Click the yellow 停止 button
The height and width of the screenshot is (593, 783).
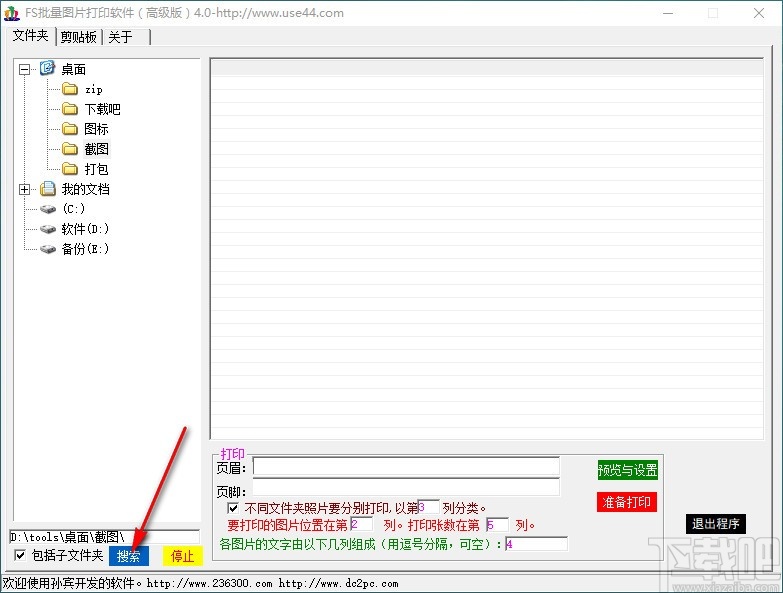point(182,556)
